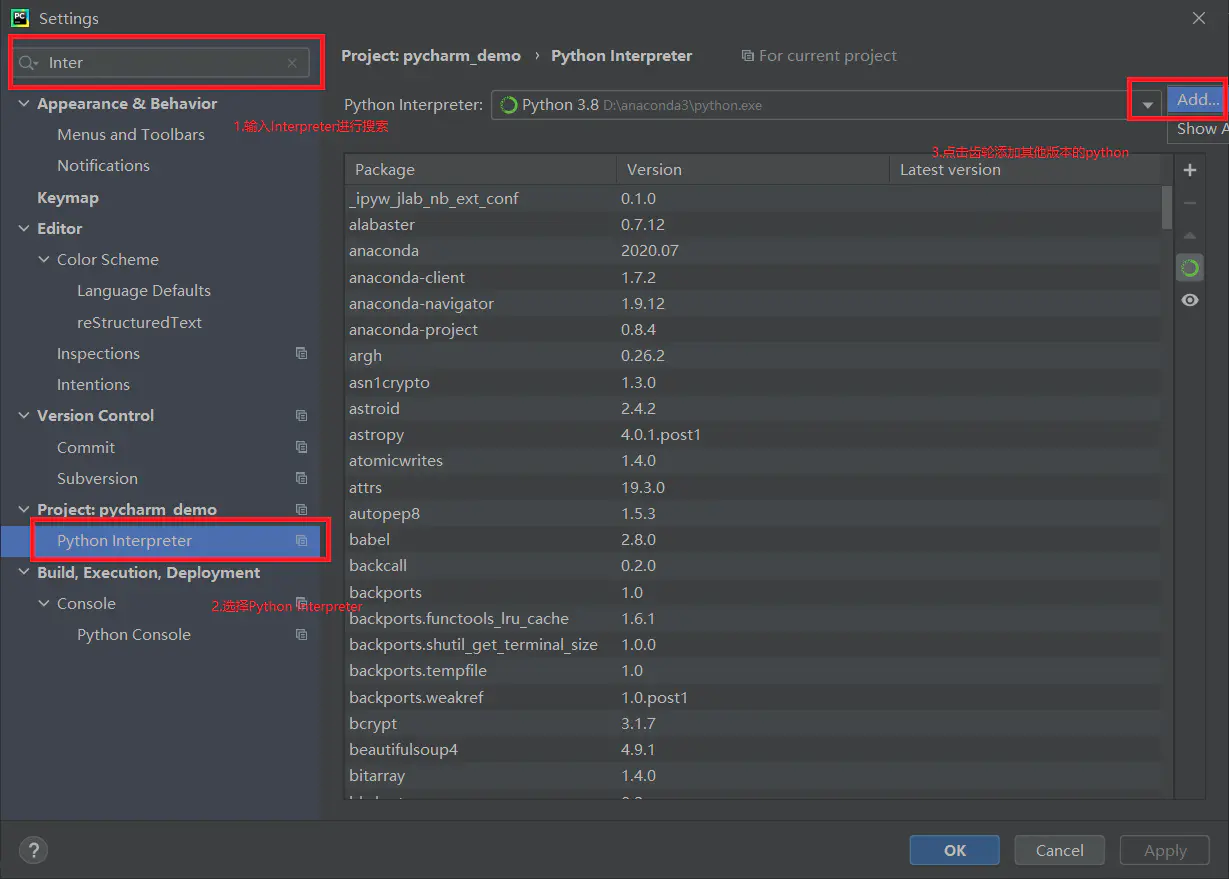1229x879 pixels.
Task: Collapse the Console node
Action: [44, 604]
